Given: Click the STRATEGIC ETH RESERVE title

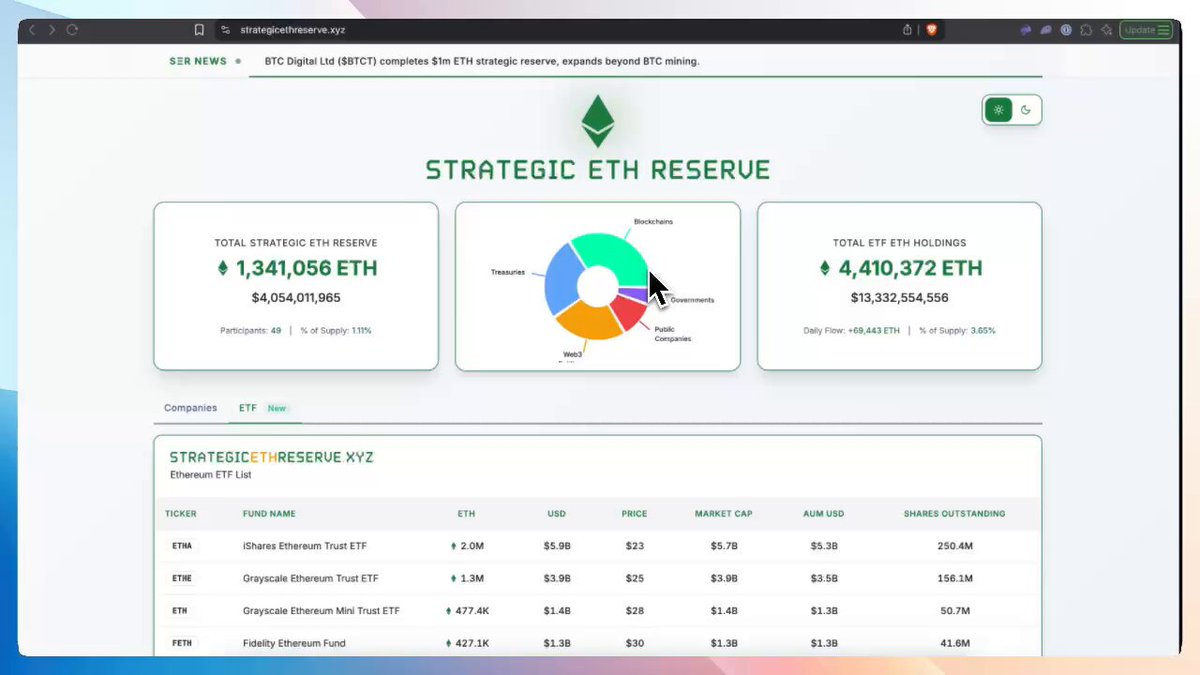Looking at the screenshot, I should 598,169.
